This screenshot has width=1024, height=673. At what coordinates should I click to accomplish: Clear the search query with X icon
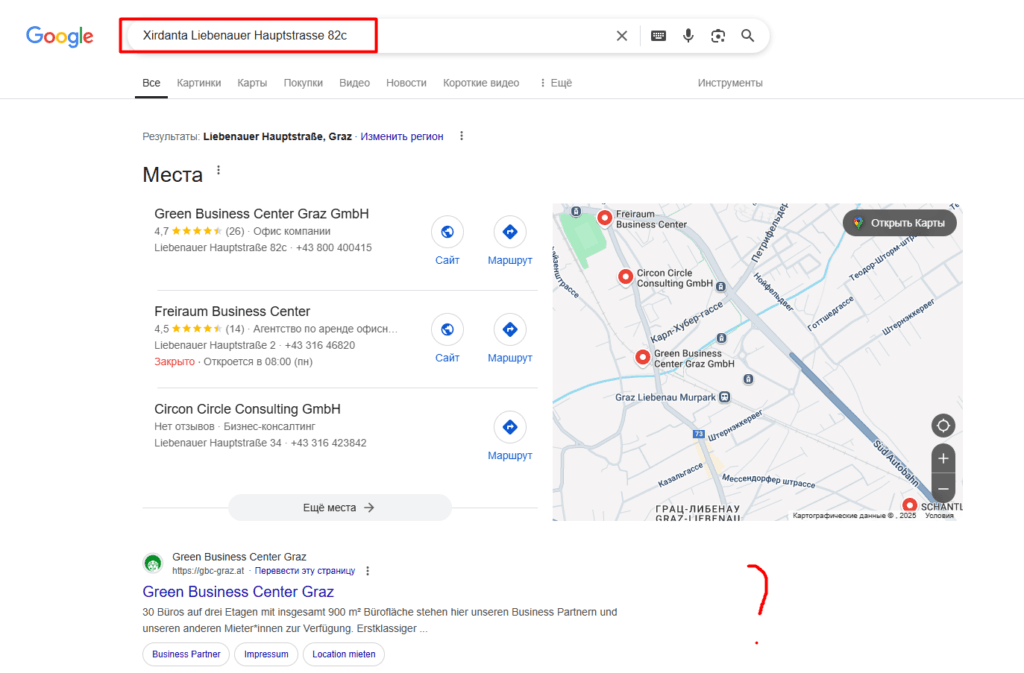[x=622, y=36]
